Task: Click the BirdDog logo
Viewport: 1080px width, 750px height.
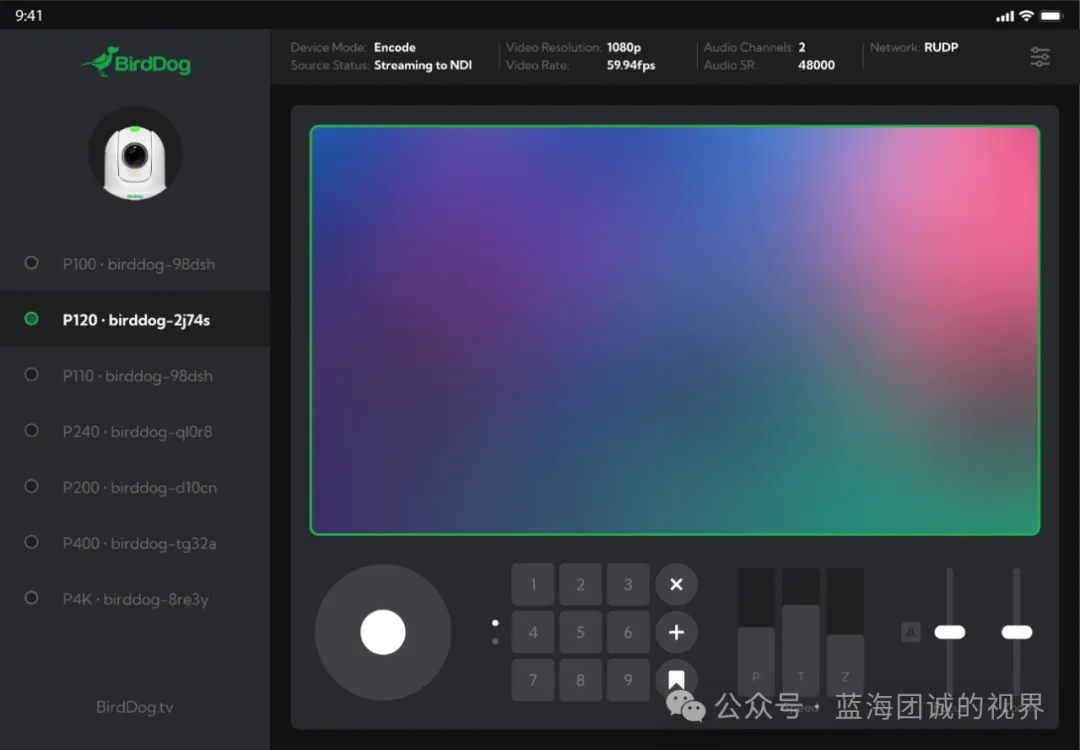Action: (136, 62)
